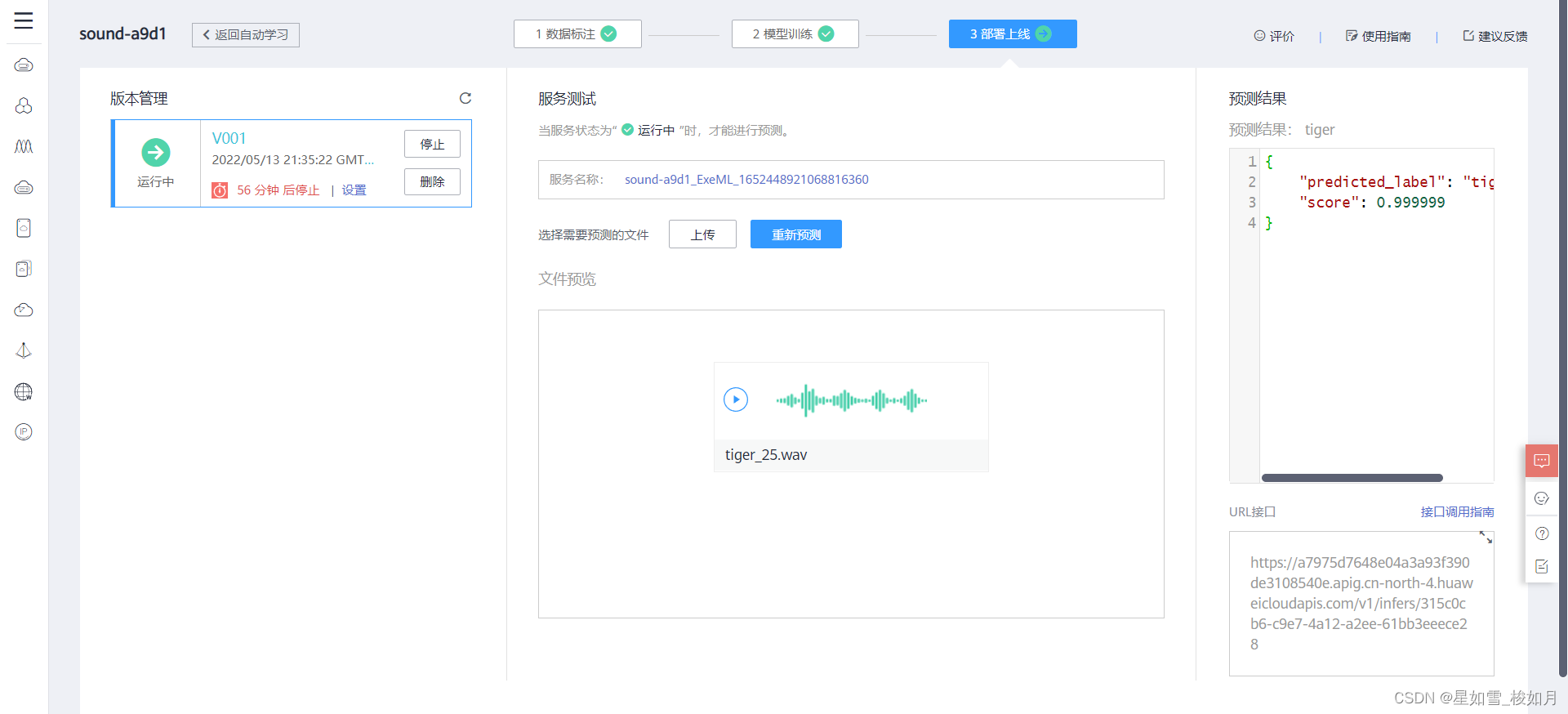Image resolution: width=1568 pixels, height=714 pixels.
Task: Open the question mark help icon
Action: pos(1542,533)
